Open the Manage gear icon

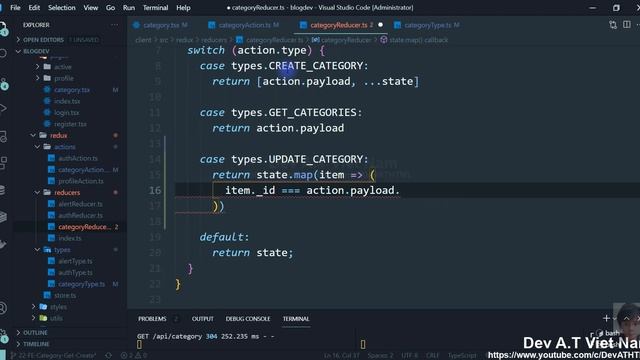3,336
